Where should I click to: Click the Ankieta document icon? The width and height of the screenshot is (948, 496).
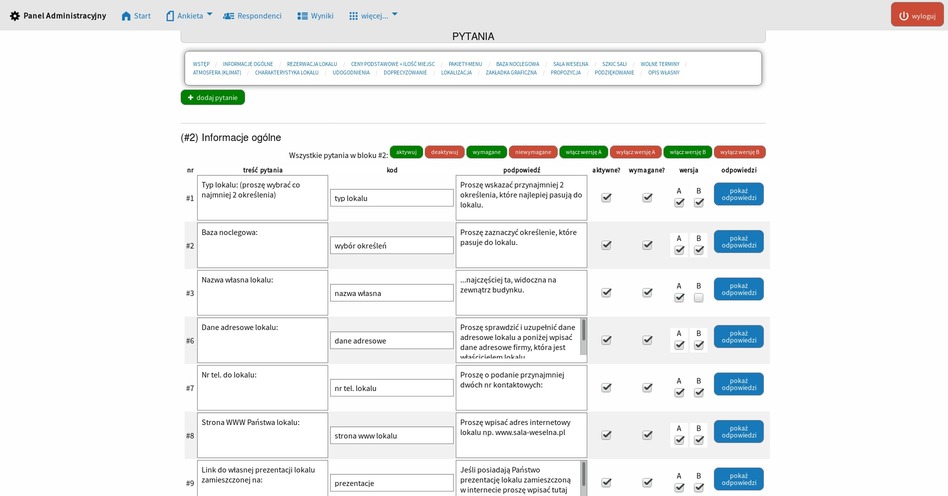170,16
